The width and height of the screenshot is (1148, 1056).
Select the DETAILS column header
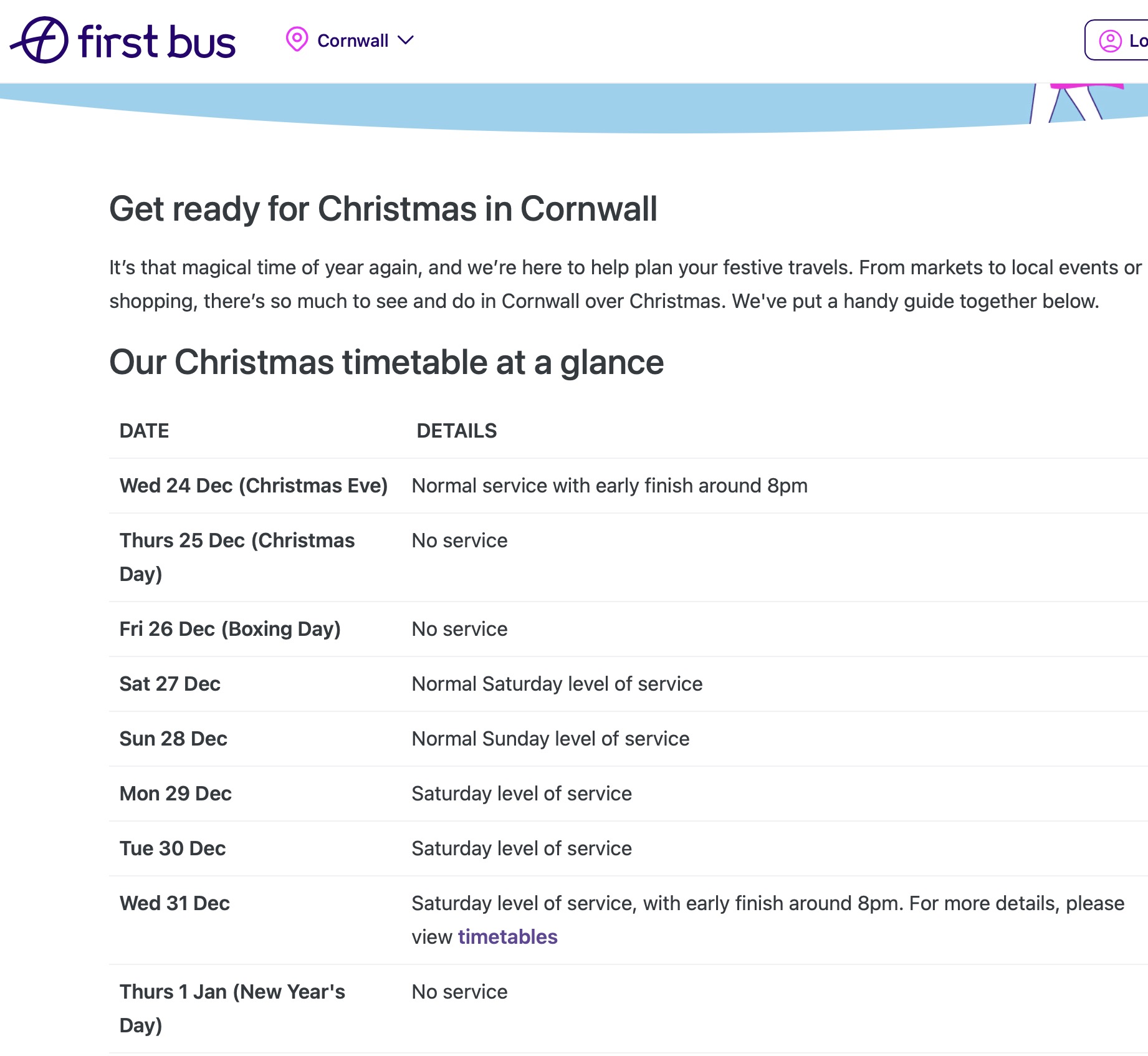[x=456, y=431]
